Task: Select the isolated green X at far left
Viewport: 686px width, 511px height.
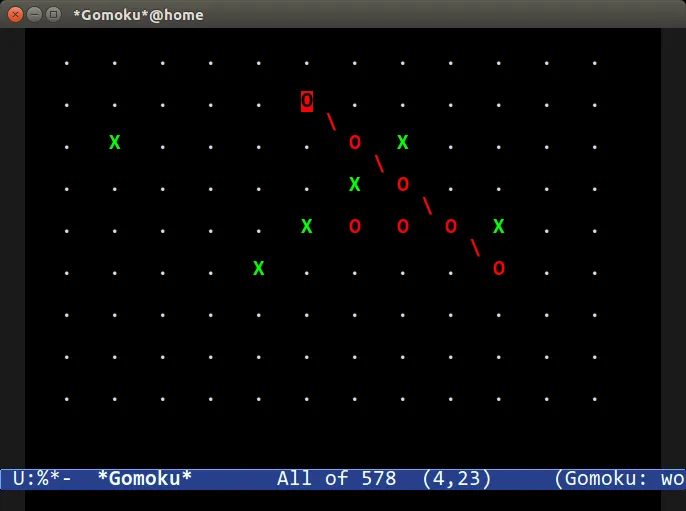Action: [x=115, y=142]
